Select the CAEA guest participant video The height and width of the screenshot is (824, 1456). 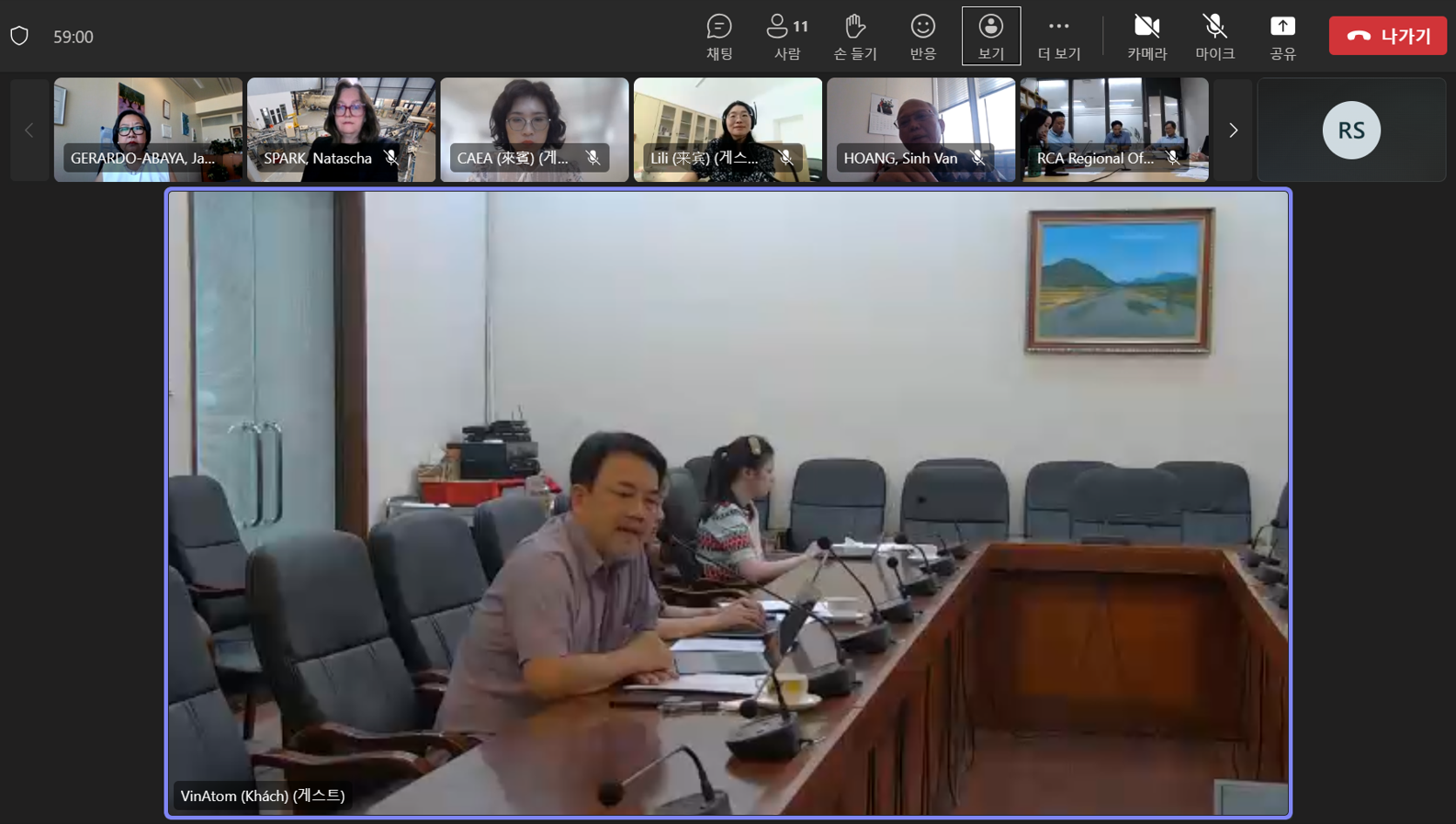535,130
